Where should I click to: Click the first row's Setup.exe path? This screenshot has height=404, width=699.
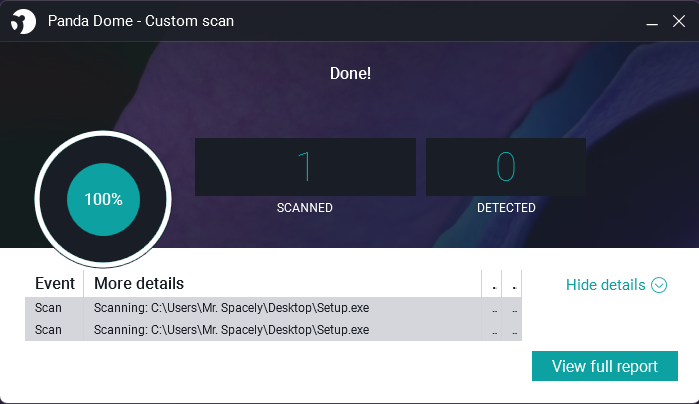[x=231, y=308]
